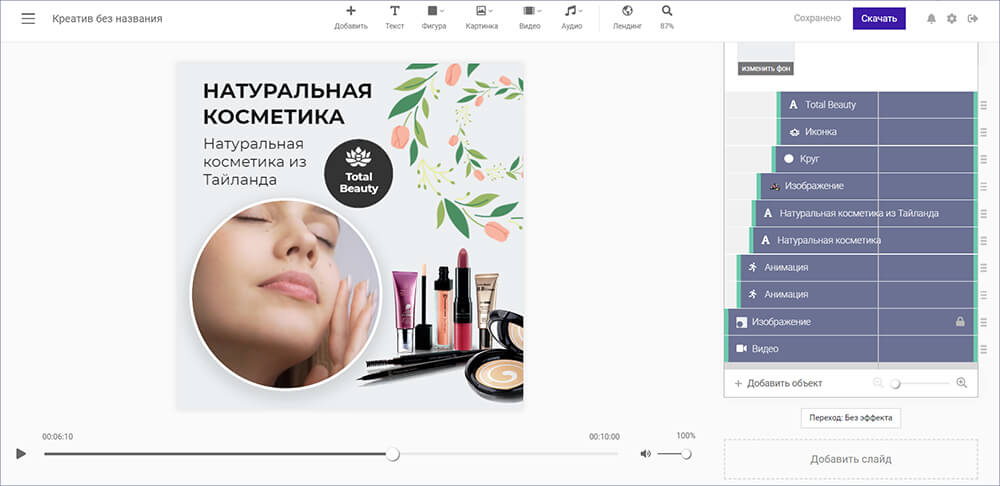Zoom in the timeline
Viewport: 1000px width, 486px height.
click(x=962, y=383)
